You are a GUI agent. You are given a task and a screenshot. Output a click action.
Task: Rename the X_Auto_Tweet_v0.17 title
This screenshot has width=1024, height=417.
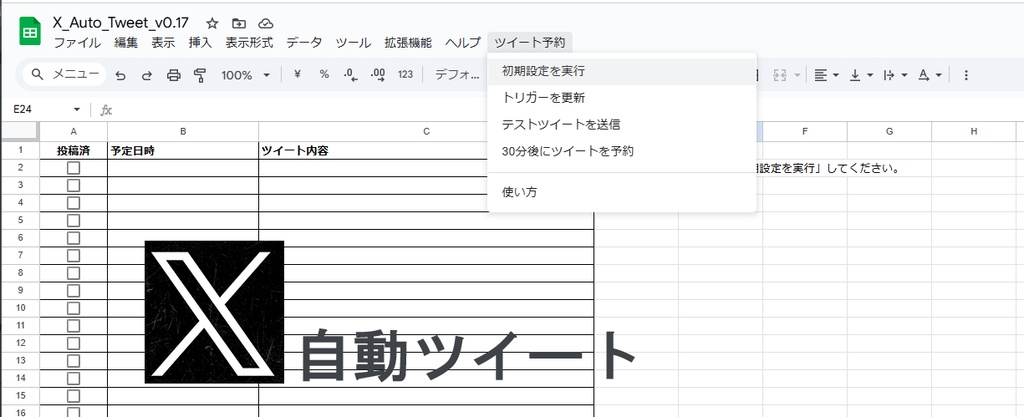tap(121, 23)
